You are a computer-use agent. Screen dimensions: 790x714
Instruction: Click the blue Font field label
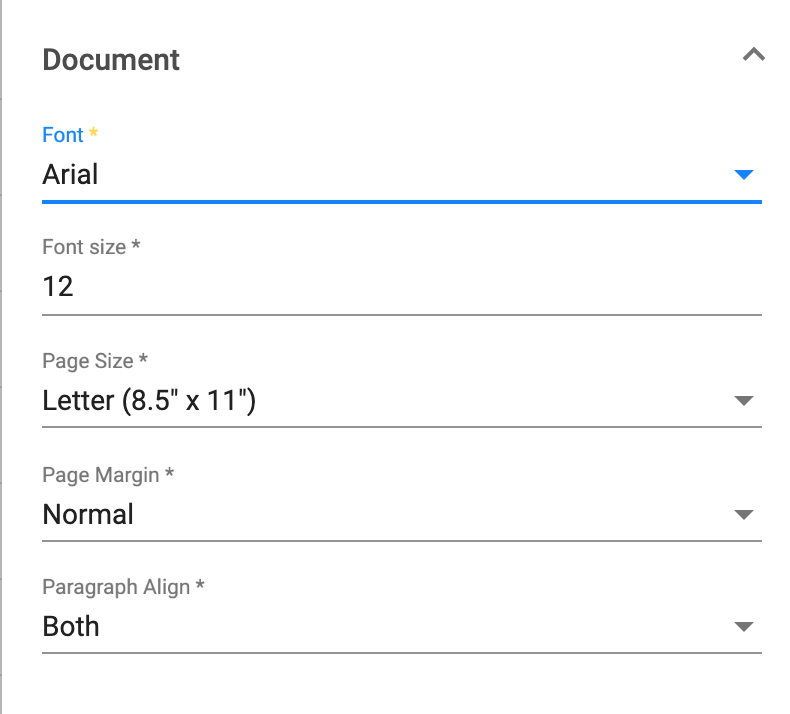click(x=62, y=135)
